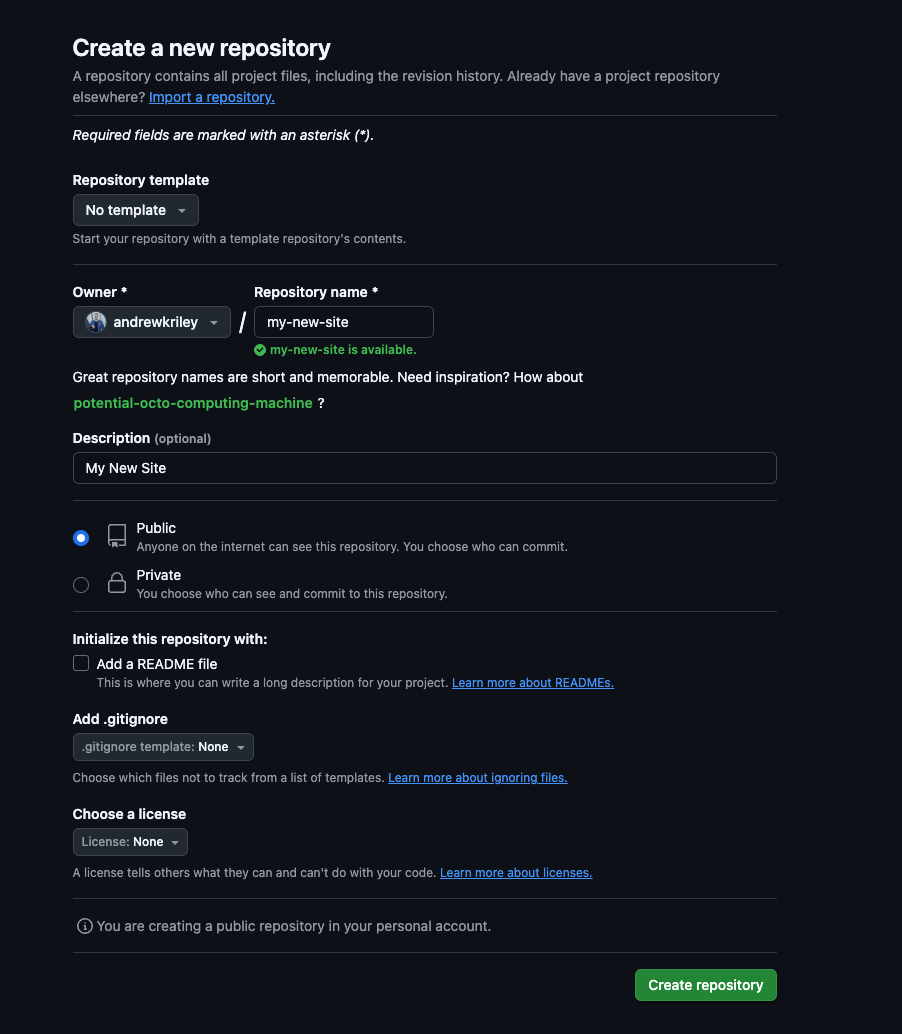The width and height of the screenshot is (902, 1034).
Task: Open Learn more about READMEs link
Action: point(533,683)
